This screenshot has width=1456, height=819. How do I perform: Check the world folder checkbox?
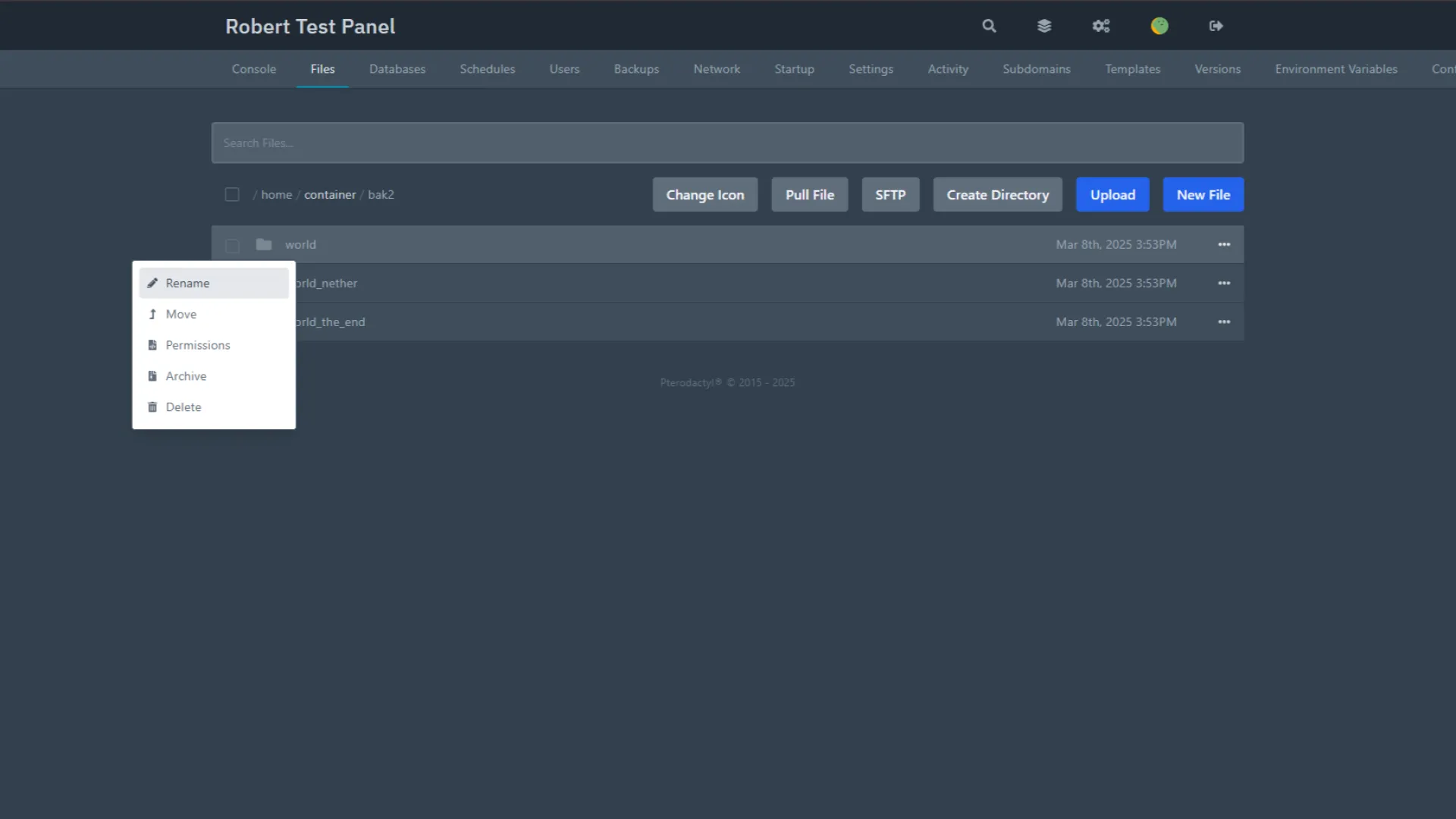coord(232,245)
